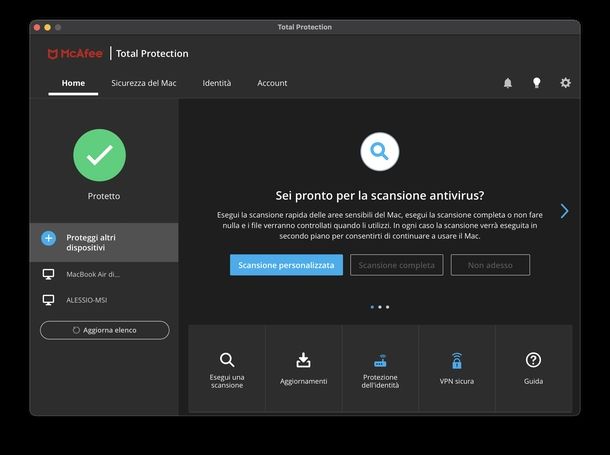The width and height of the screenshot is (610, 455).
Task: Open the Sicurezza del Mac tab
Action: (x=144, y=83)
